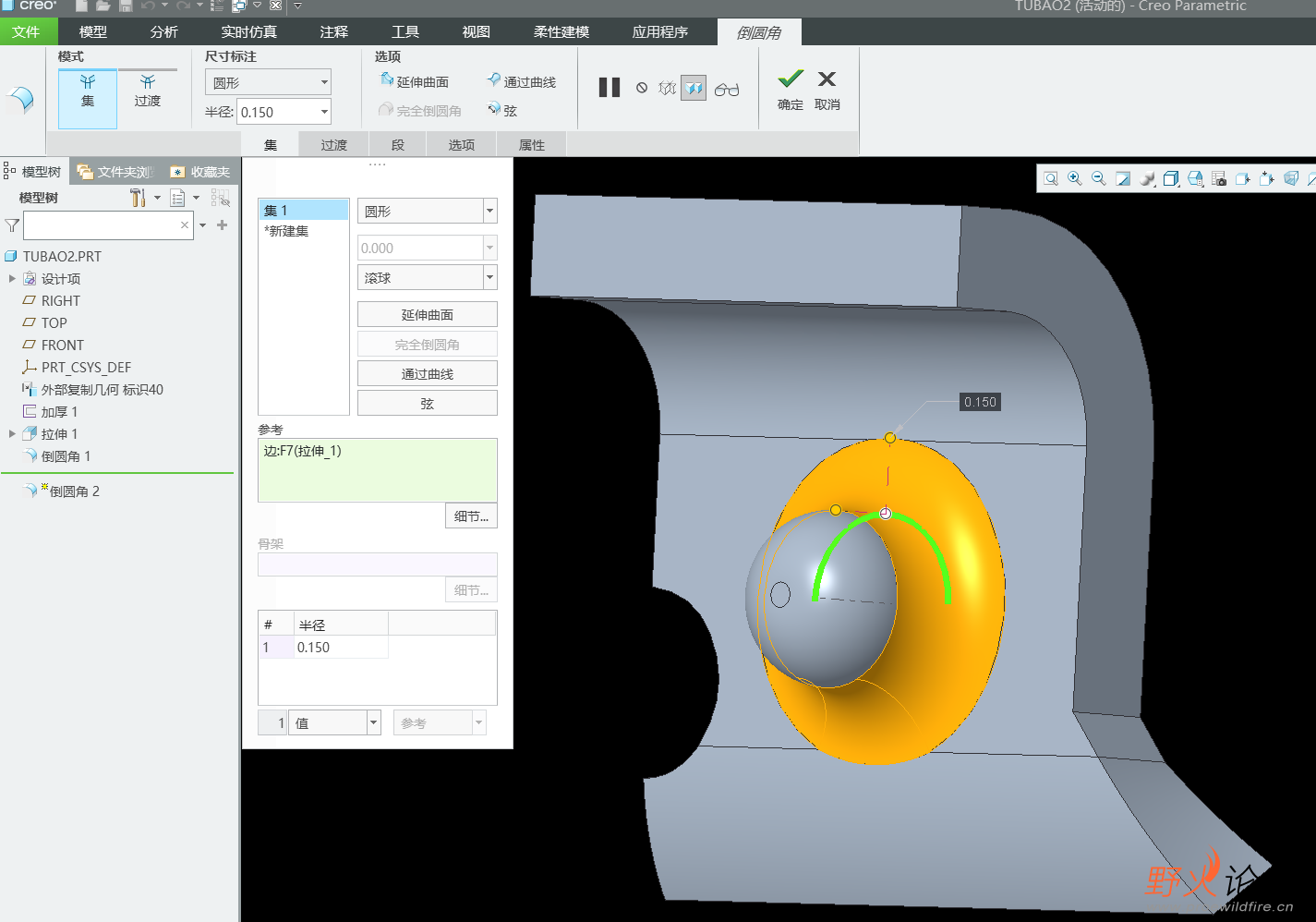
Task: Click the panel 延伸曲面 button
Action: [x=428, y=314]
